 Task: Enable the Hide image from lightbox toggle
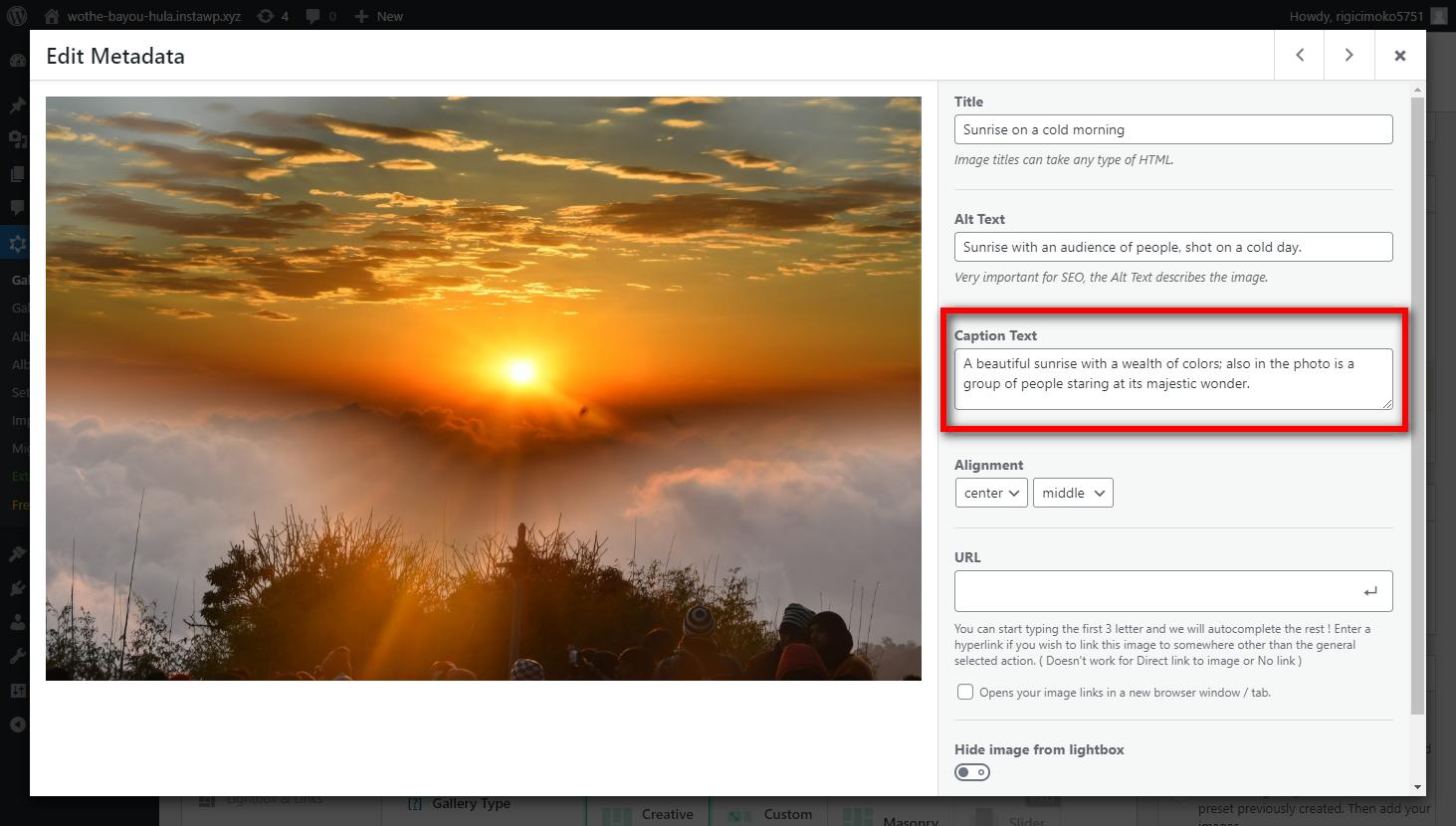coord(971,771)
